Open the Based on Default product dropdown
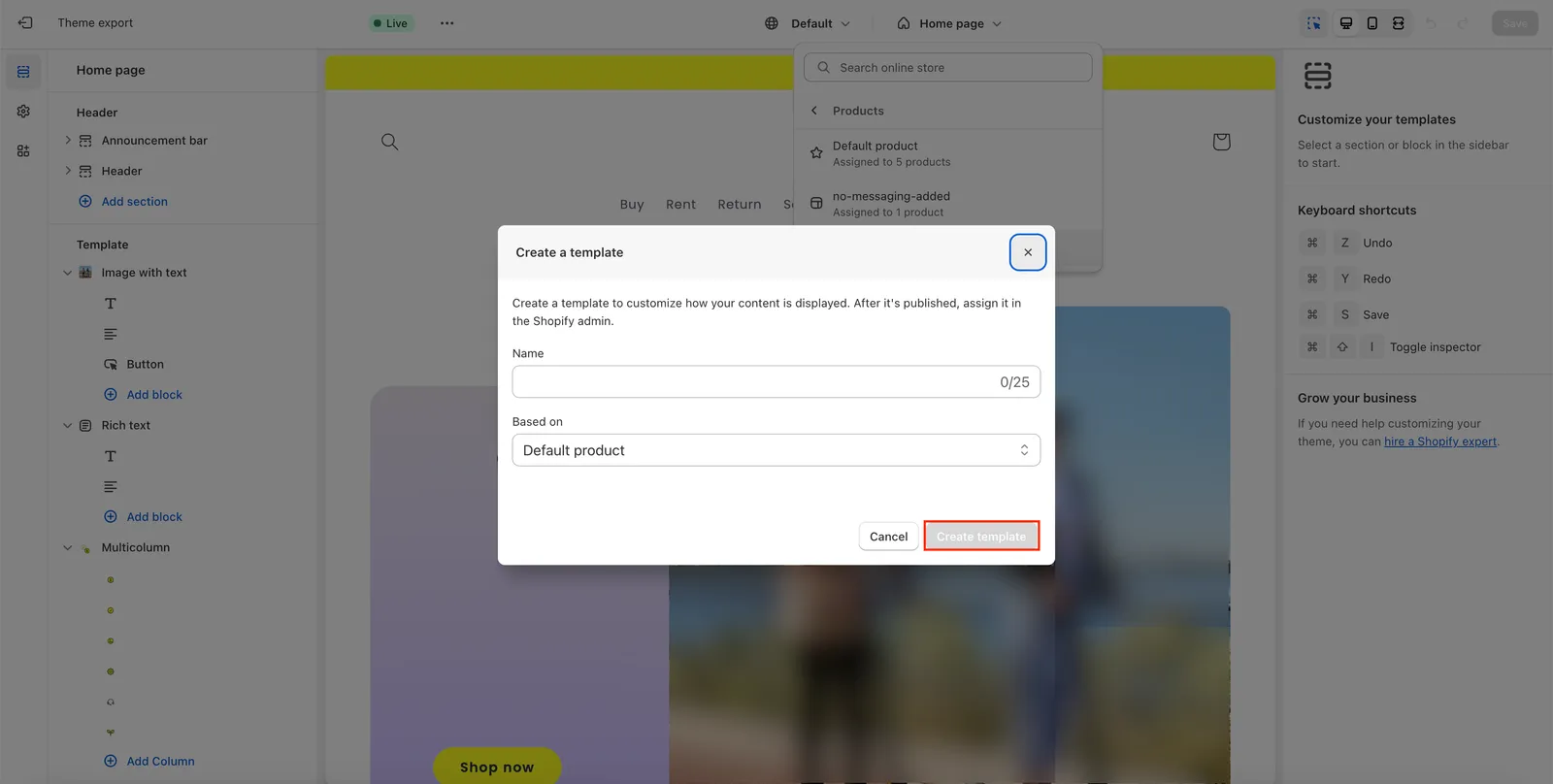 tap(776, 450)
